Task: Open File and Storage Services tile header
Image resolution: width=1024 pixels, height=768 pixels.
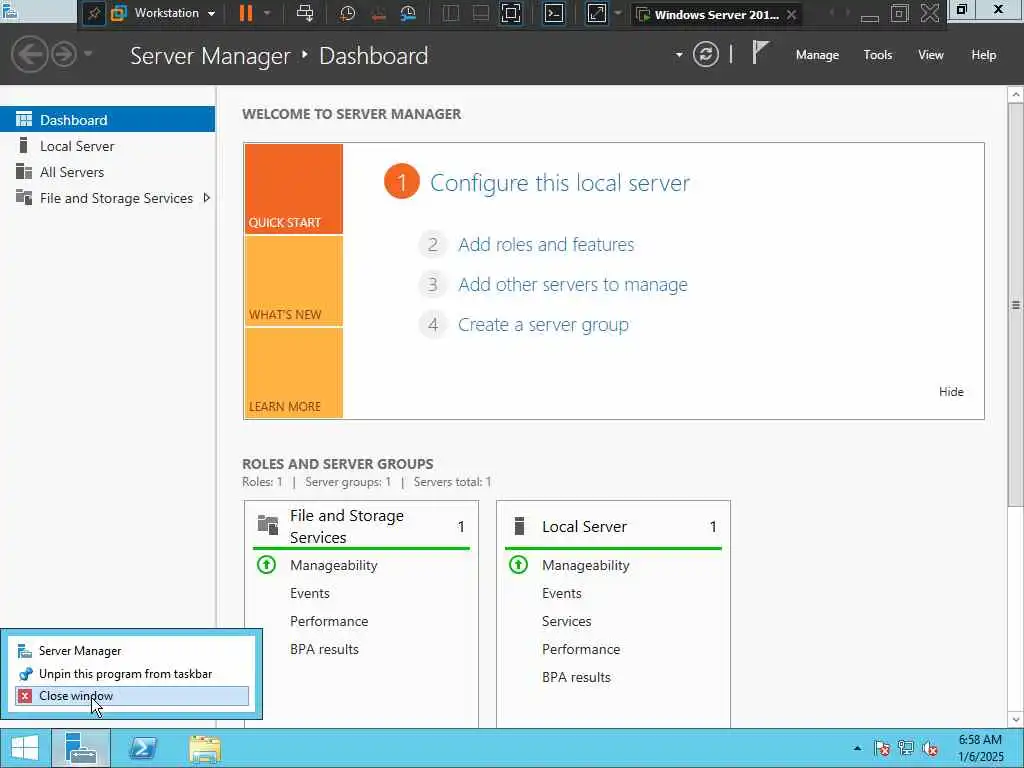Action: pyautogui.click(x=361, y=526)
